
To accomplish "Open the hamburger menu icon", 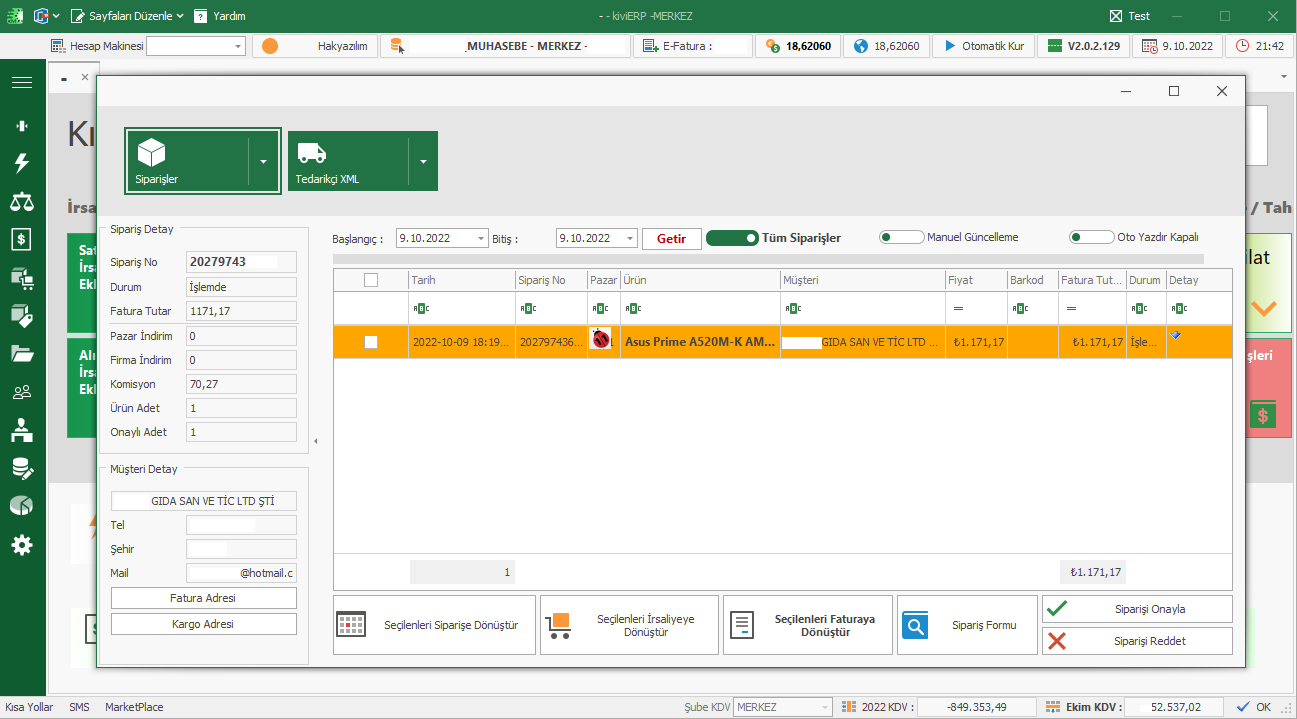I will coord(21,82).
